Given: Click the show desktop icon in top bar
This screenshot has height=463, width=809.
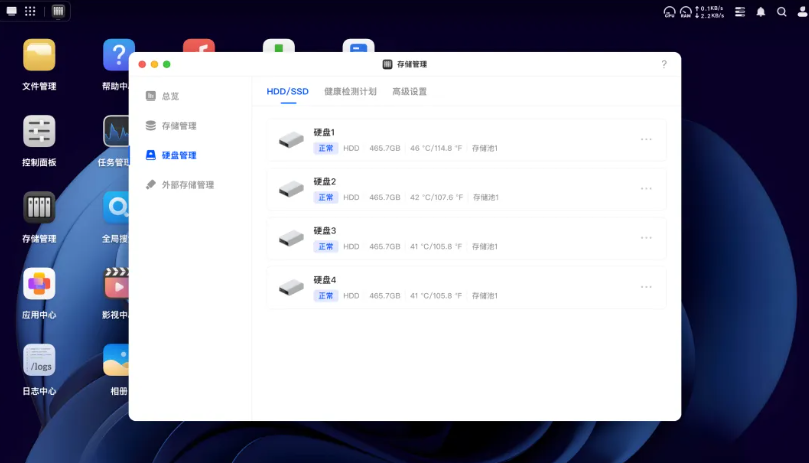Looking at the screenshot, I should (11, 11).
